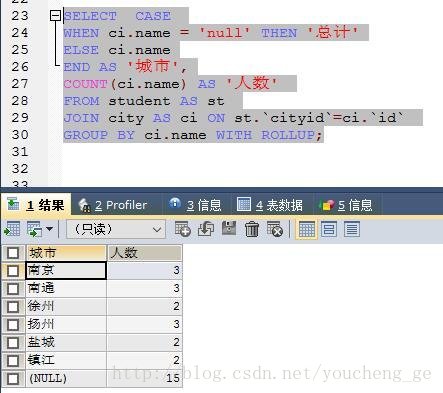Check the 南京 row checkbox
Screen dimensions: 443x393
(x=13, y=270)
